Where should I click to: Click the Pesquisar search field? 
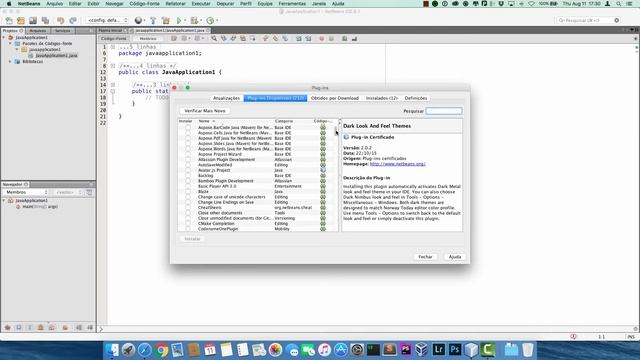click(x=444, y=111)
